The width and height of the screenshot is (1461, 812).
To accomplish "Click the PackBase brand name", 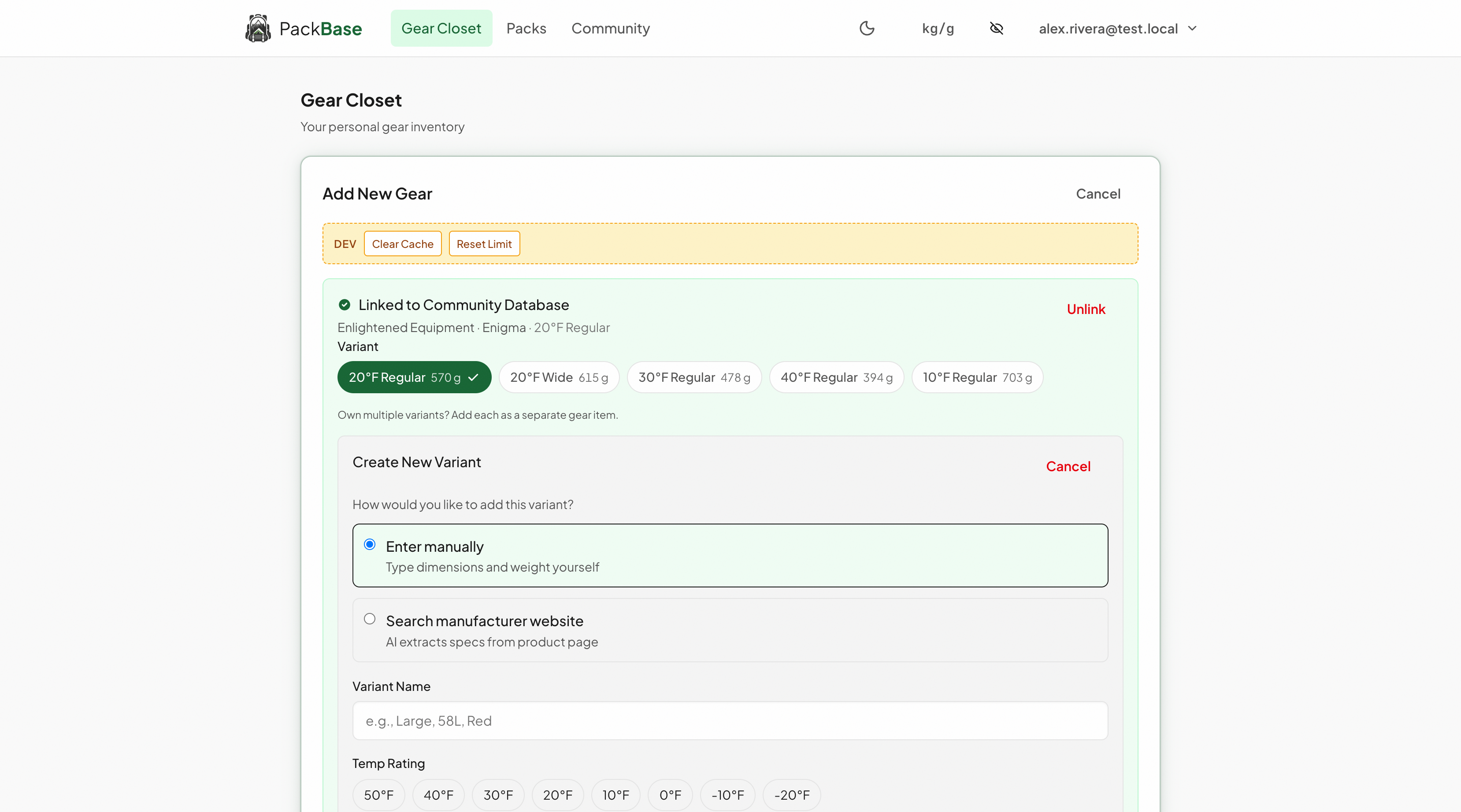I will (x=320, y=28).
